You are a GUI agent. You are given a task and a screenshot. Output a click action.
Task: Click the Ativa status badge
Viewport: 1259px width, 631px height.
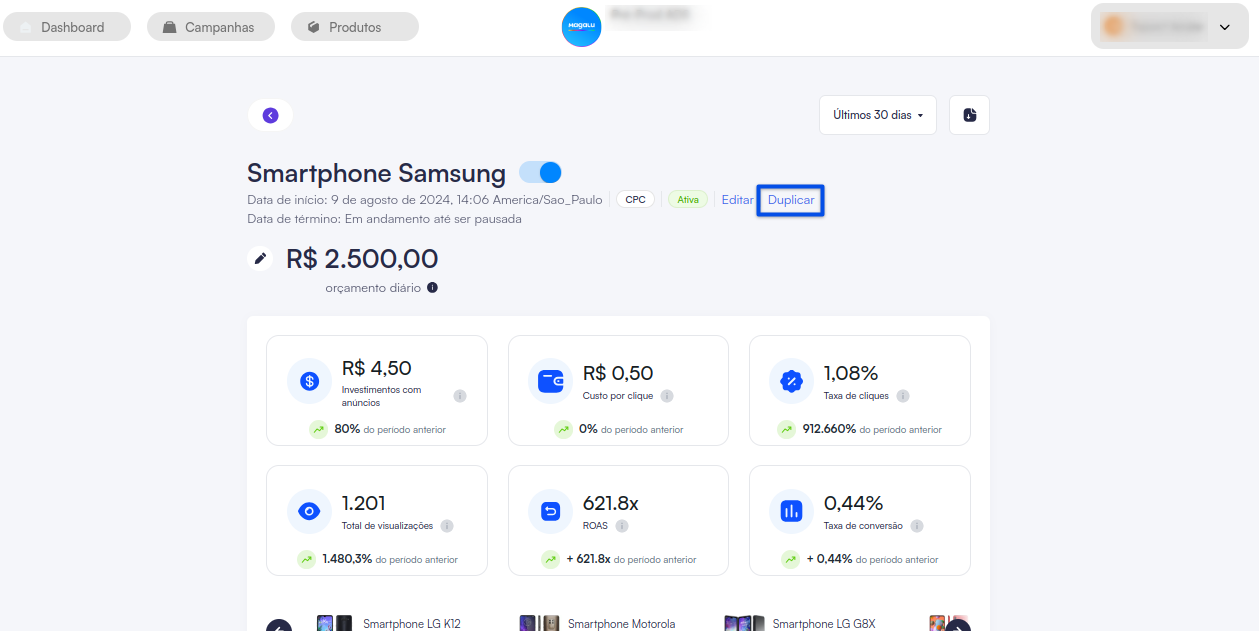coord(688,199)
